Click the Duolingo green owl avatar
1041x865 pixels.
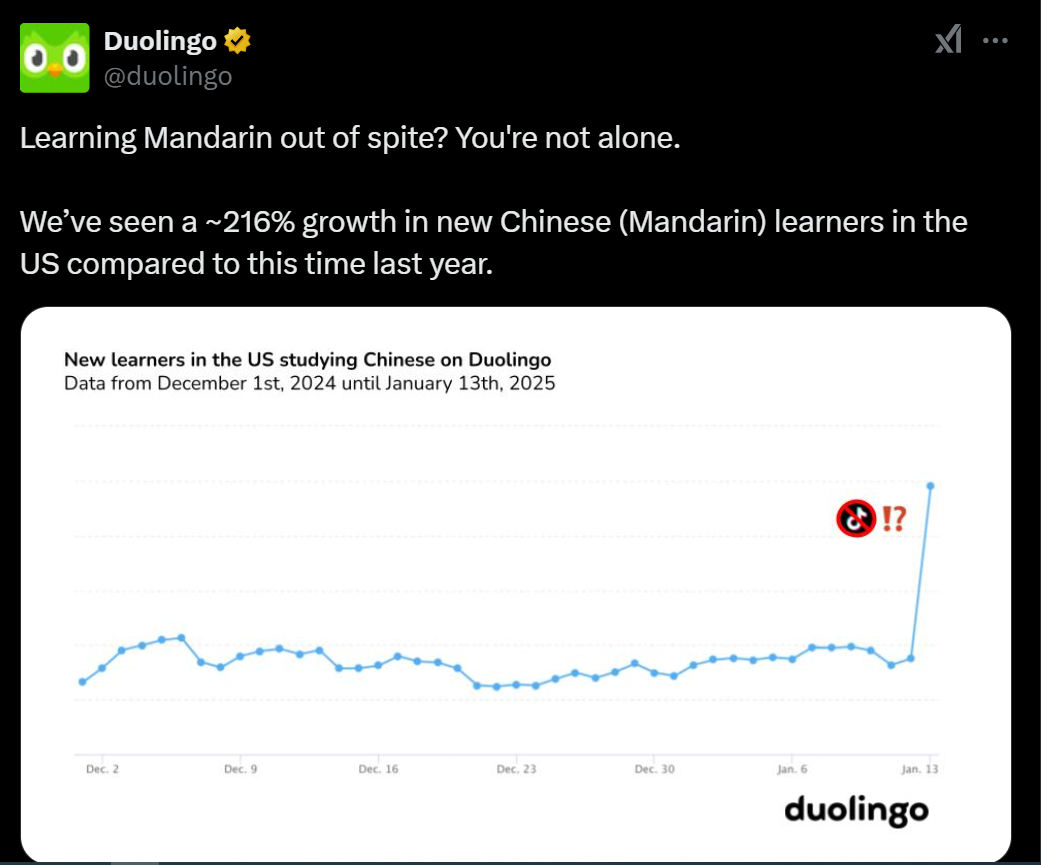(55, 58)
